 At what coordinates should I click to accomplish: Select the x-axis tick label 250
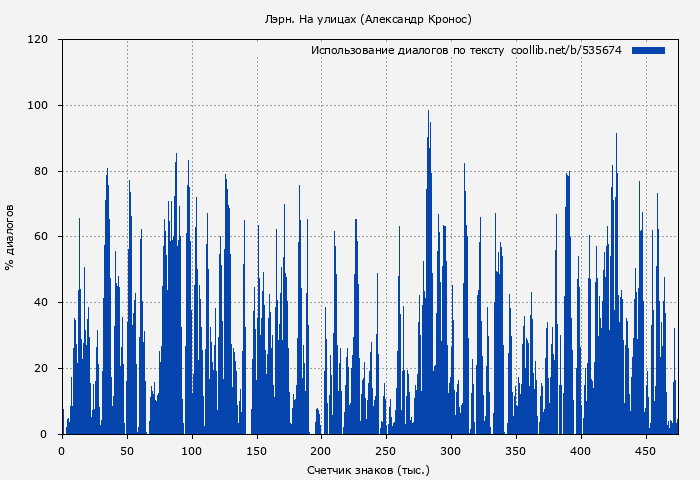coord(386,451)
